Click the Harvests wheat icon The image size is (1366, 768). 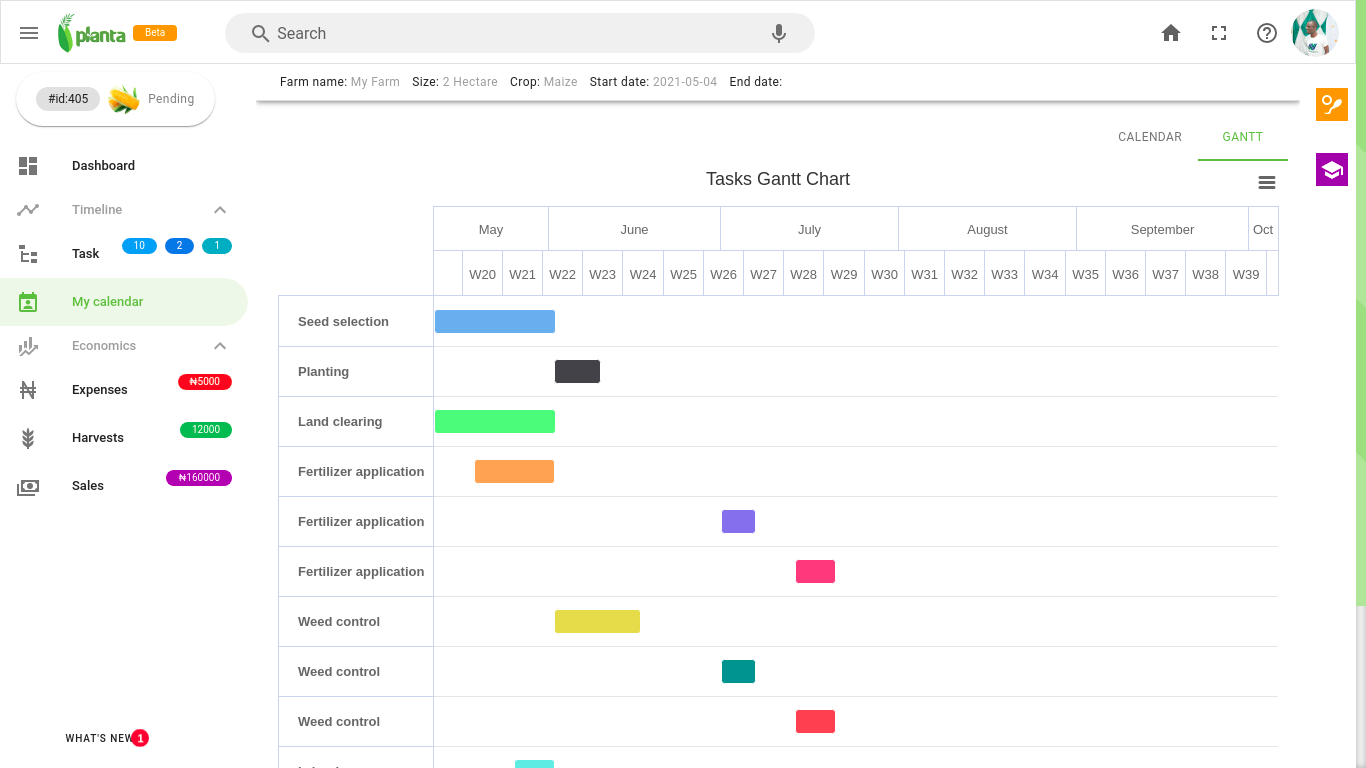pyautogui.click(x=28, y=438)
